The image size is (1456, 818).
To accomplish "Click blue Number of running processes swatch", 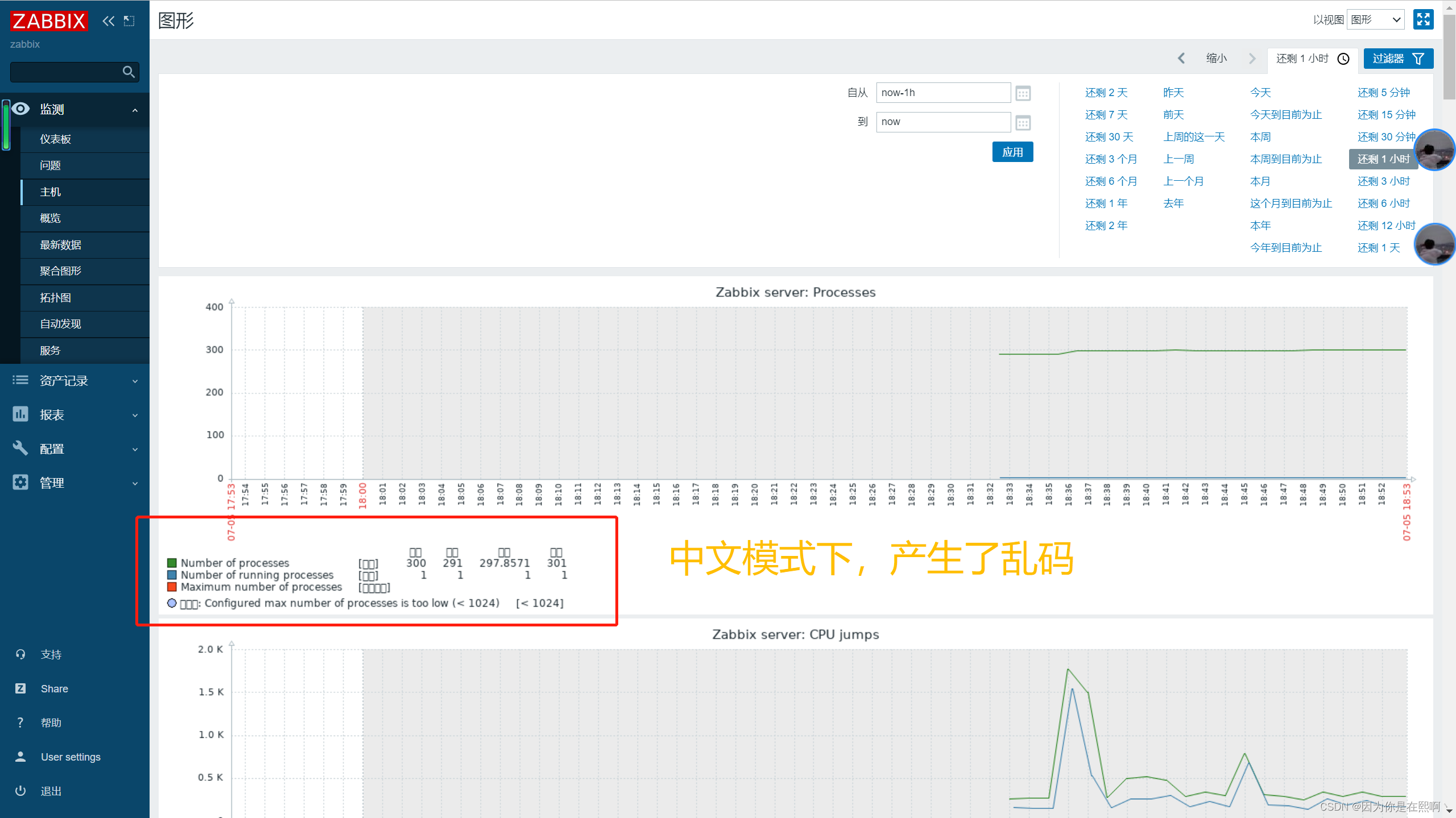I will 172,575.
